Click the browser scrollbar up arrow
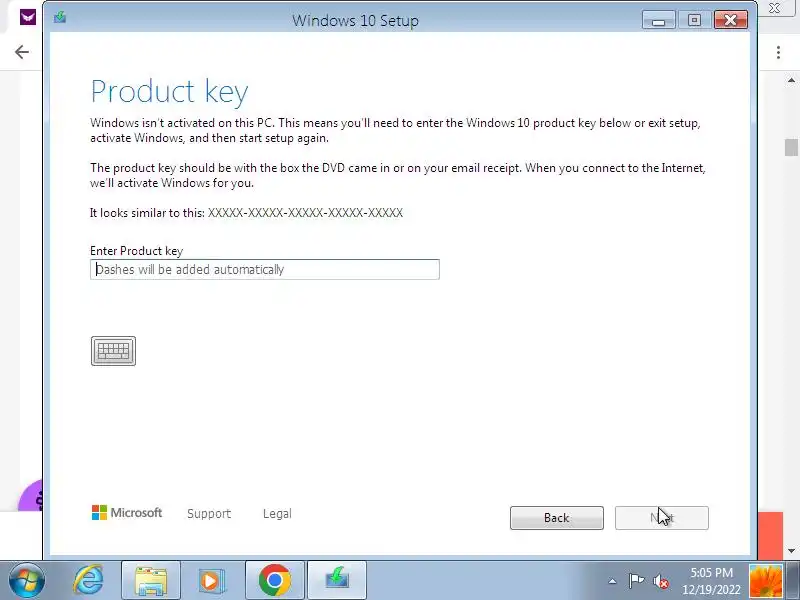 [x=791, y=80]
